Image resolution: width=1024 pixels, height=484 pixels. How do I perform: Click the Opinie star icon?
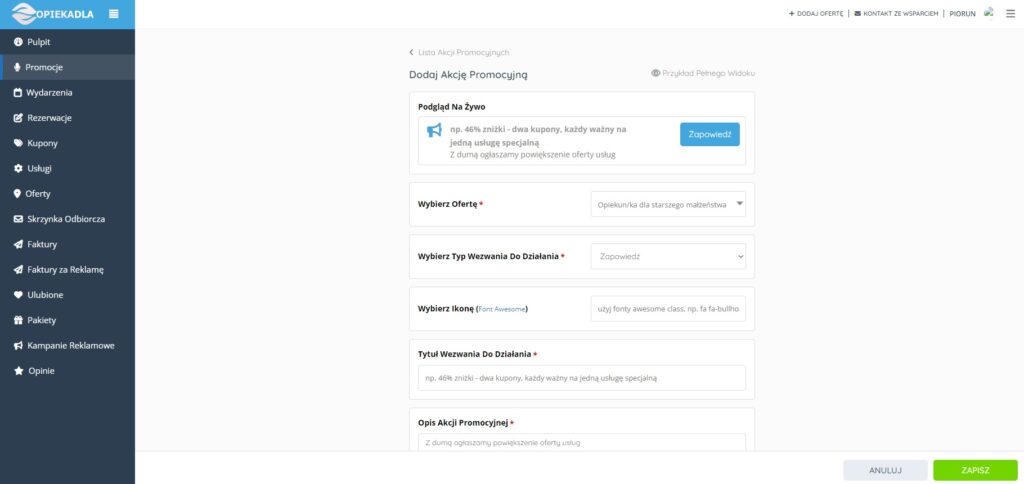(x=18, y=371)
